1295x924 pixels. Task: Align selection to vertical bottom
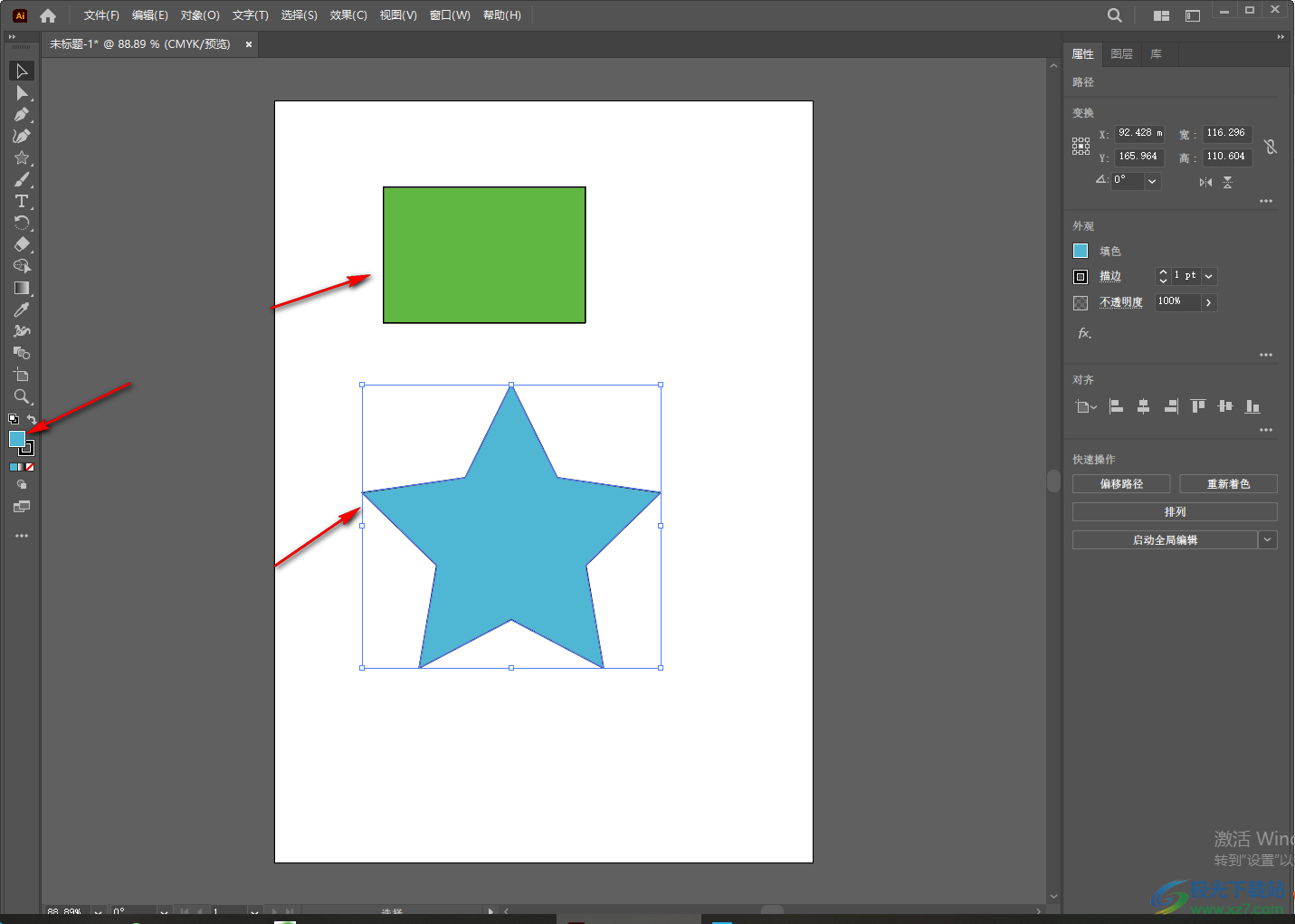click(1252, 406)
